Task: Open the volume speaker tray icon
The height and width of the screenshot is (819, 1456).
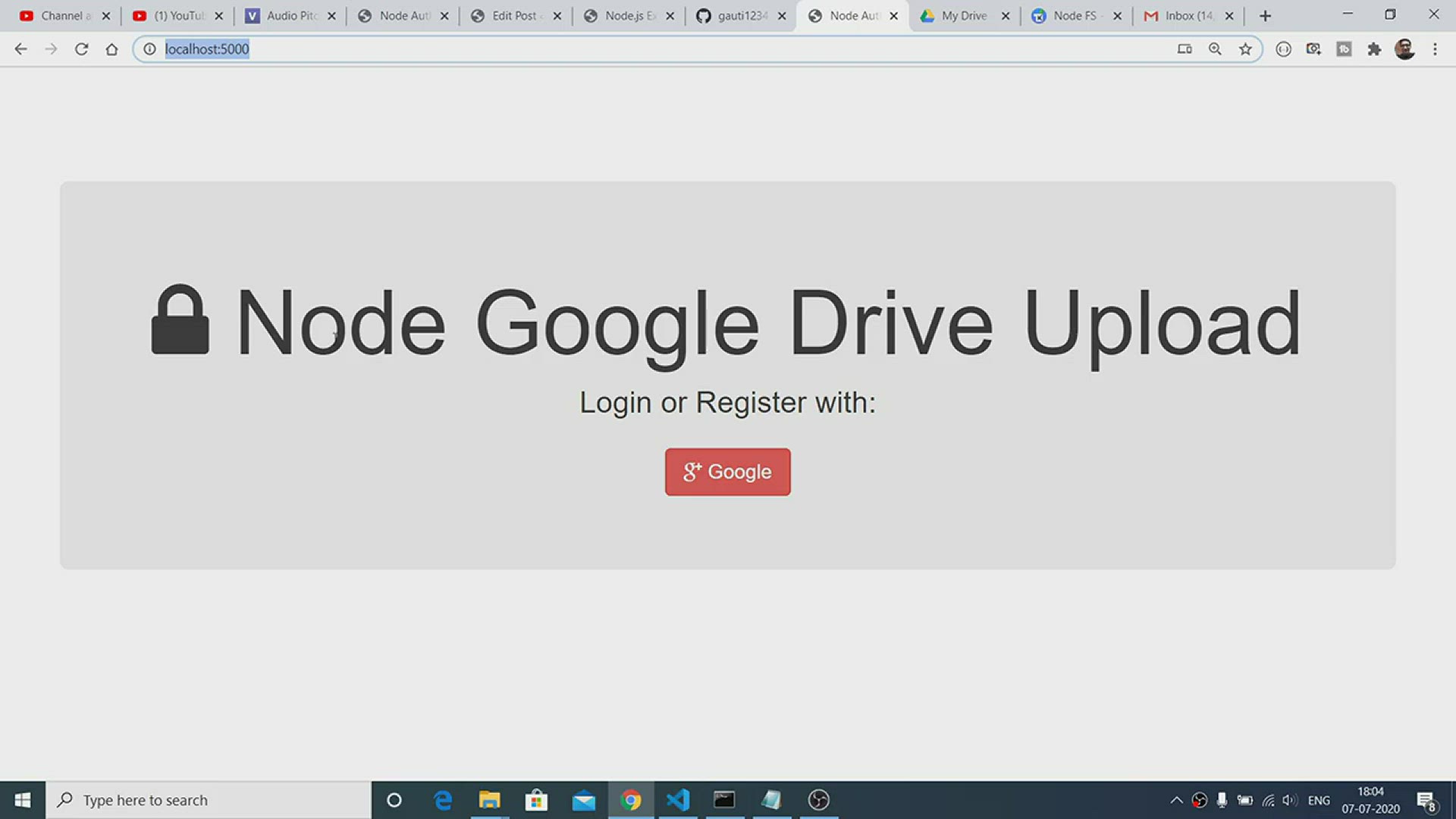Action: [x=1290, y=800]
